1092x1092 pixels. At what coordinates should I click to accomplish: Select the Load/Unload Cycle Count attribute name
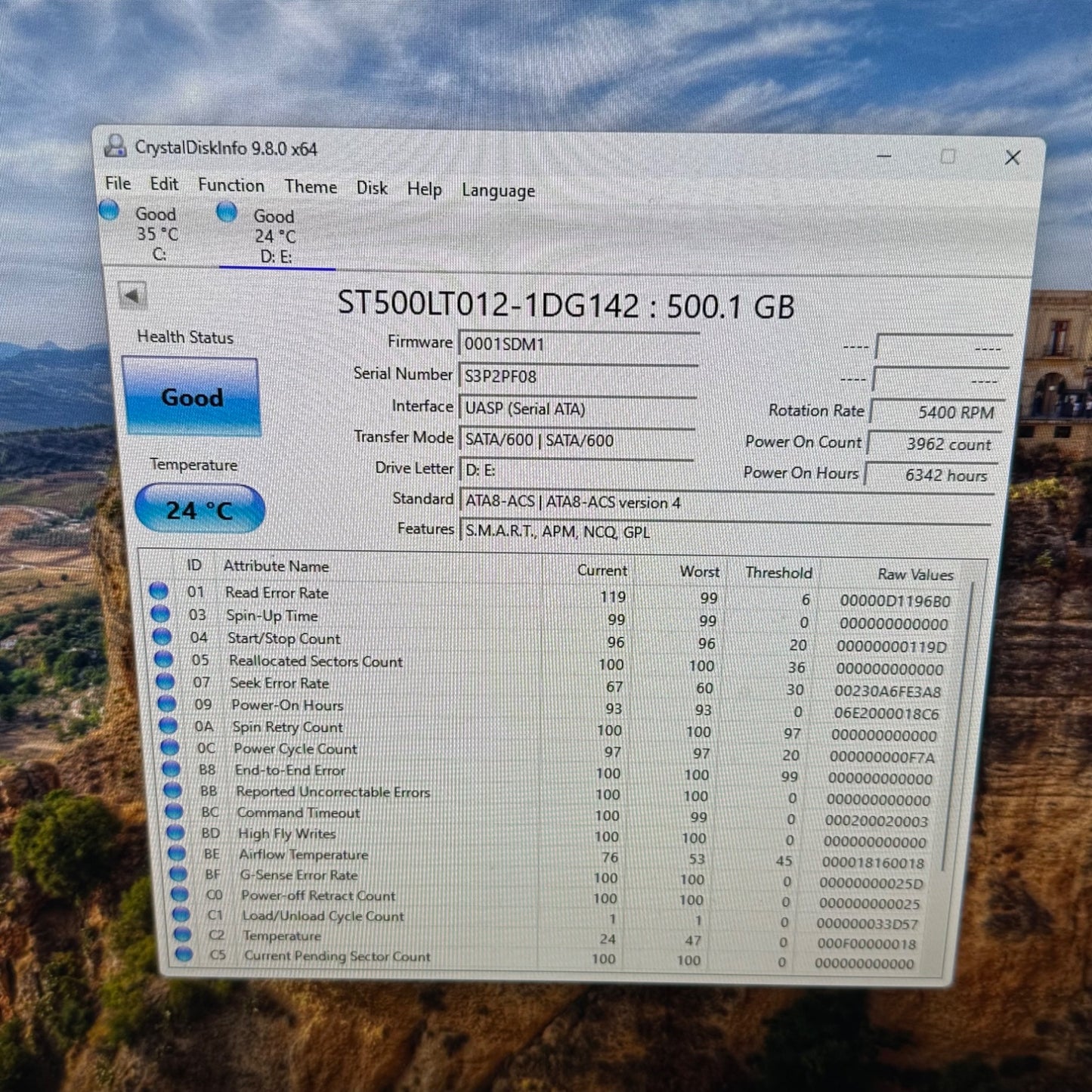tap(323, 916)
